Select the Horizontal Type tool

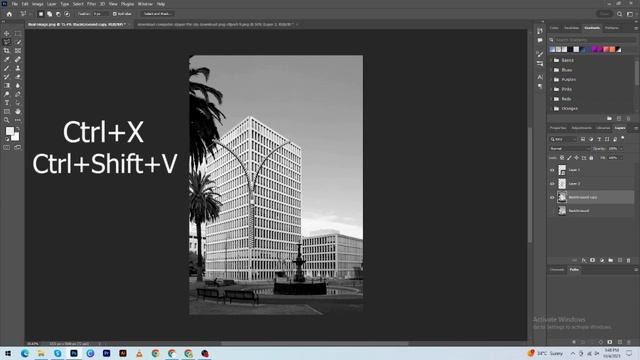[x=7, y=103]
